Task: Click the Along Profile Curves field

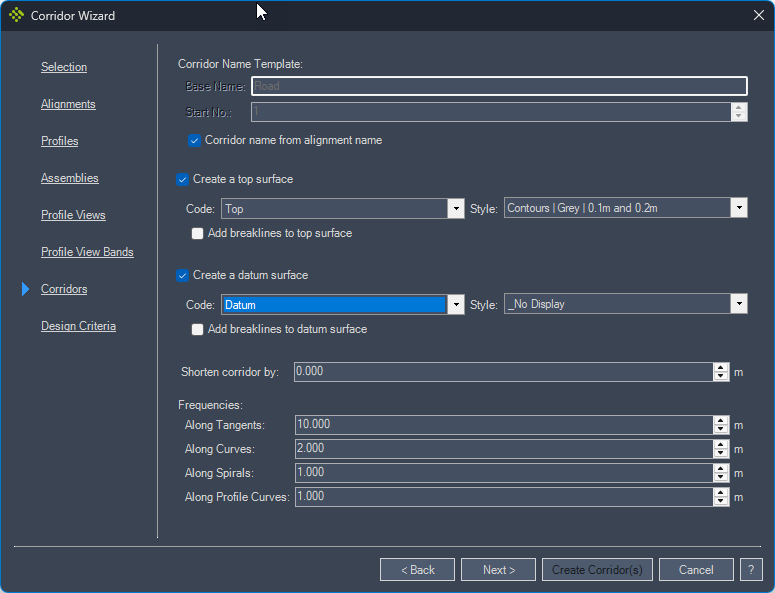Action: pyautogui.click(x=504, y=497)
